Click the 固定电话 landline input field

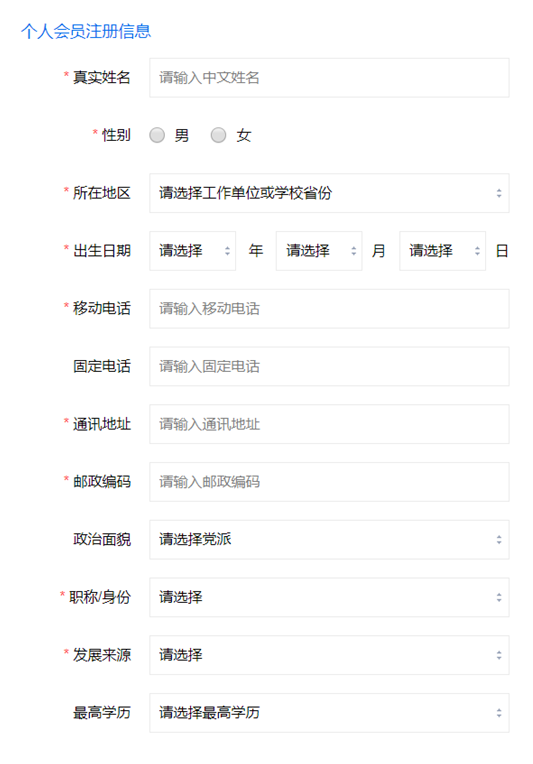[x=329, y=366]
